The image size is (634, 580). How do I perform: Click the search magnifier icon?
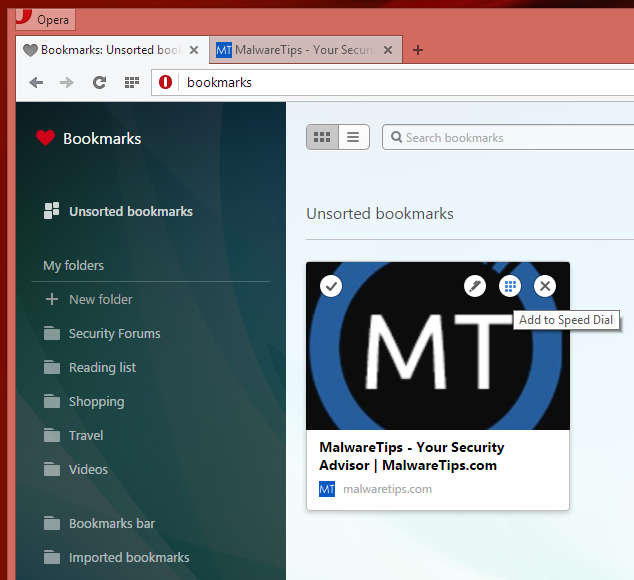point(396,138)
